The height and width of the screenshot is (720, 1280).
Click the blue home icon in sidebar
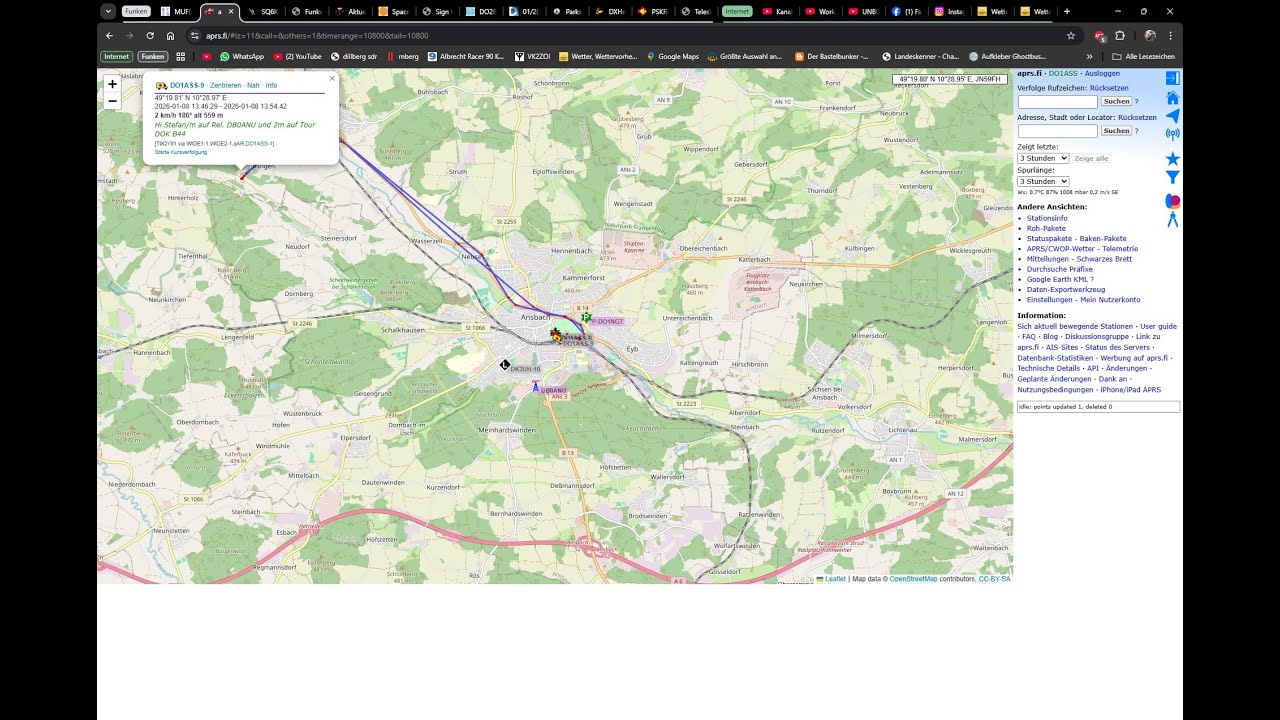pyautogui.click(x=1173, y=97)
